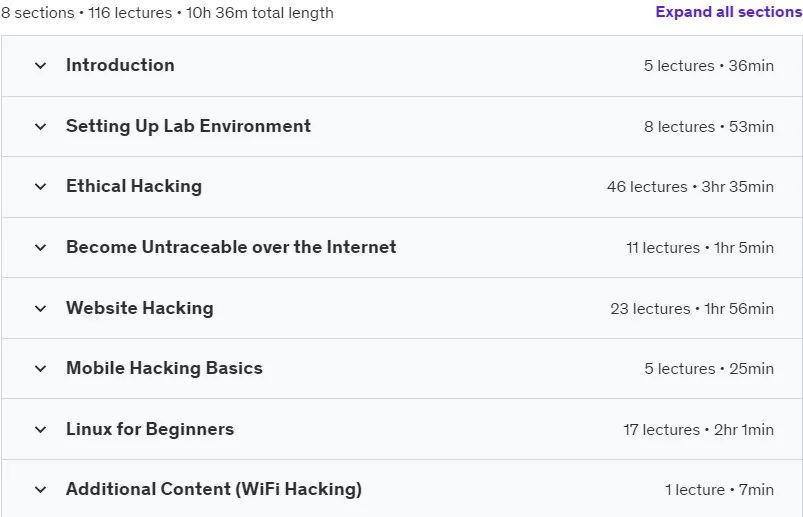This screenshot has height=517, width=803.
Task: Click the Linux for Beginners heading
Action: [x=150, y=429]
